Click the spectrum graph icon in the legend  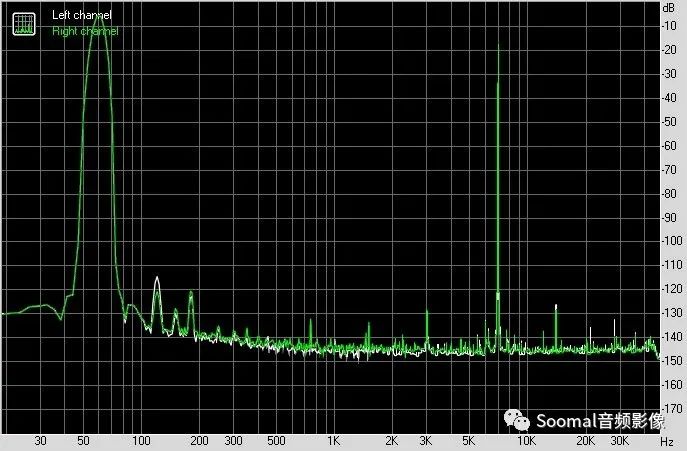24,24
